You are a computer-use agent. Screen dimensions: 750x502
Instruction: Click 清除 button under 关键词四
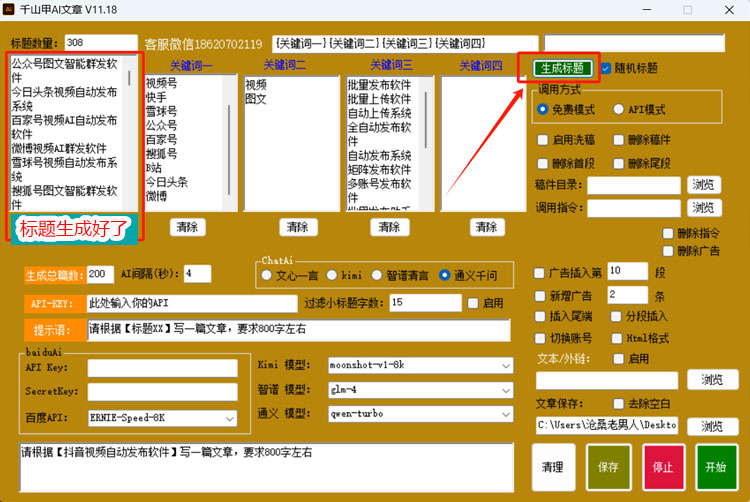tap(486, 227)
